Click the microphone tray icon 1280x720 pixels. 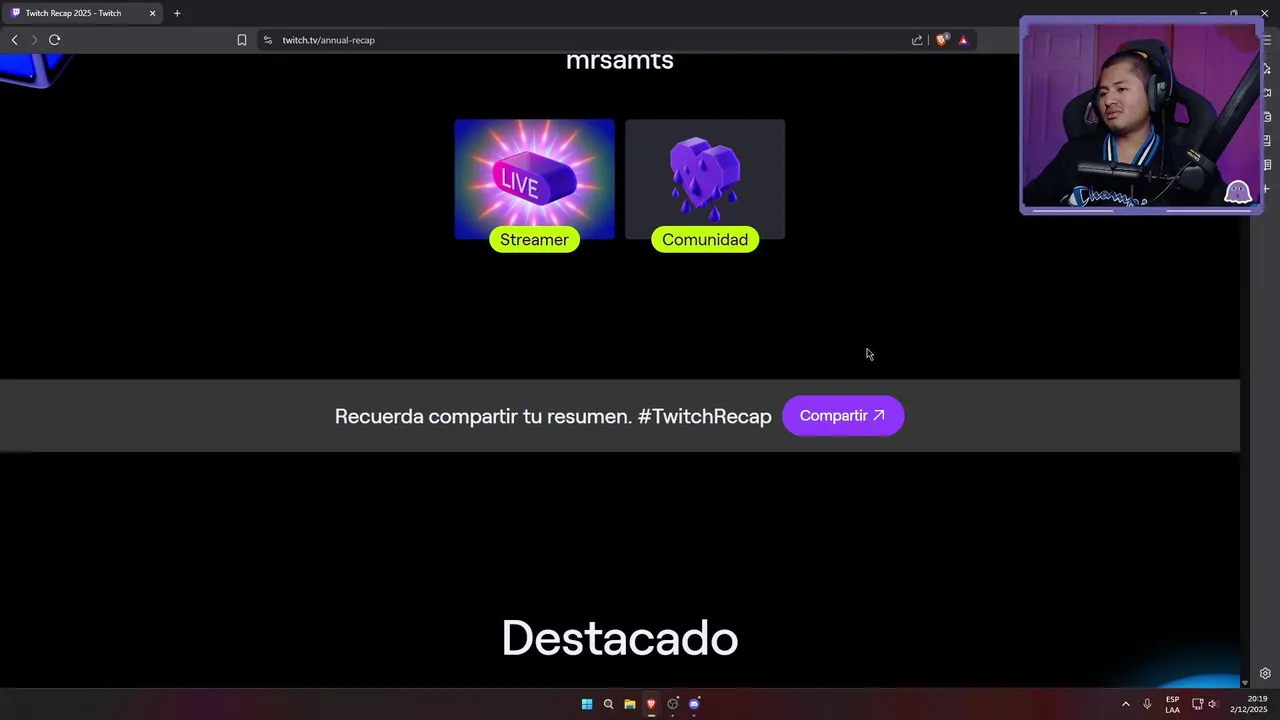click(x=1147, y=704)
